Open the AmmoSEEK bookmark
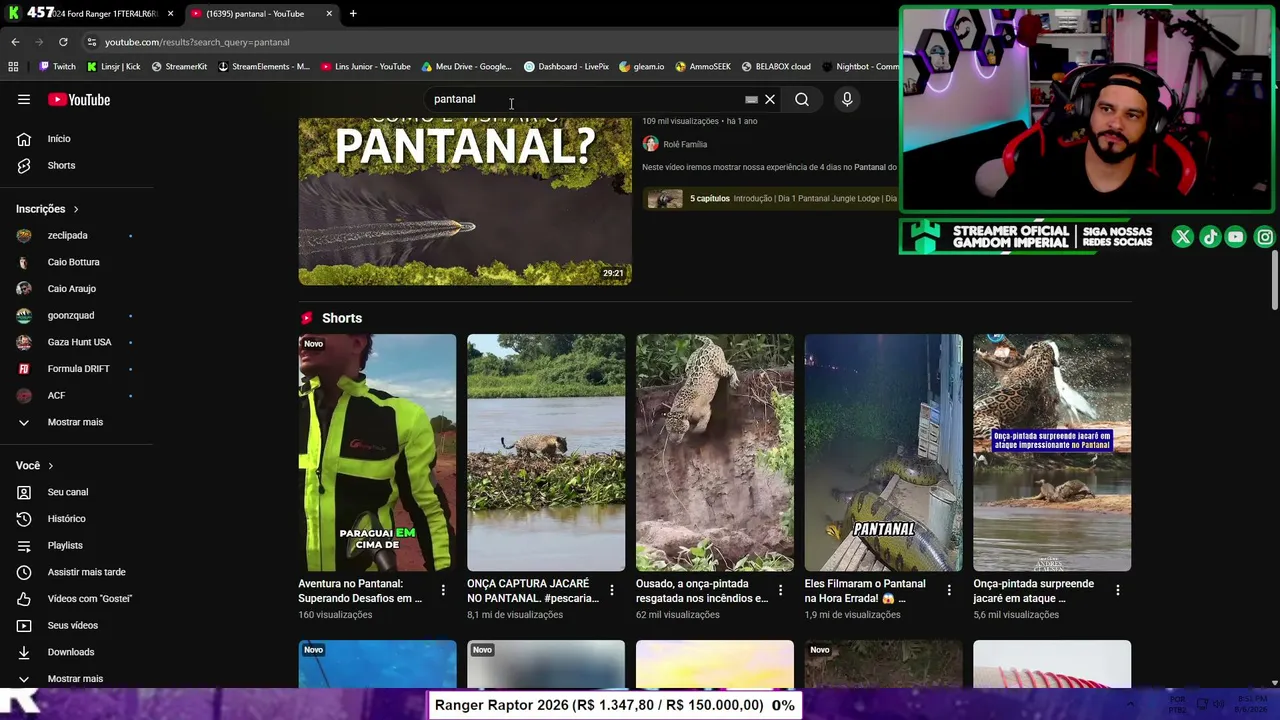Viewport: 1280px width, 720px height. (x=703, y=67)
